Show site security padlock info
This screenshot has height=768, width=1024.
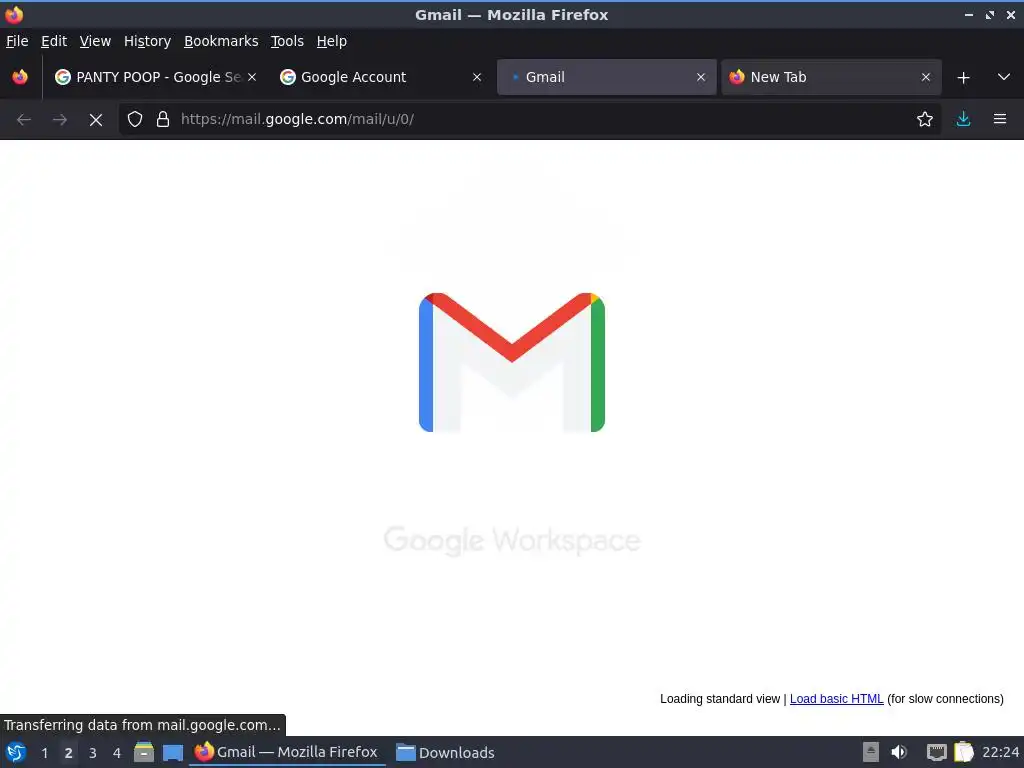click(x=163, y=119)
